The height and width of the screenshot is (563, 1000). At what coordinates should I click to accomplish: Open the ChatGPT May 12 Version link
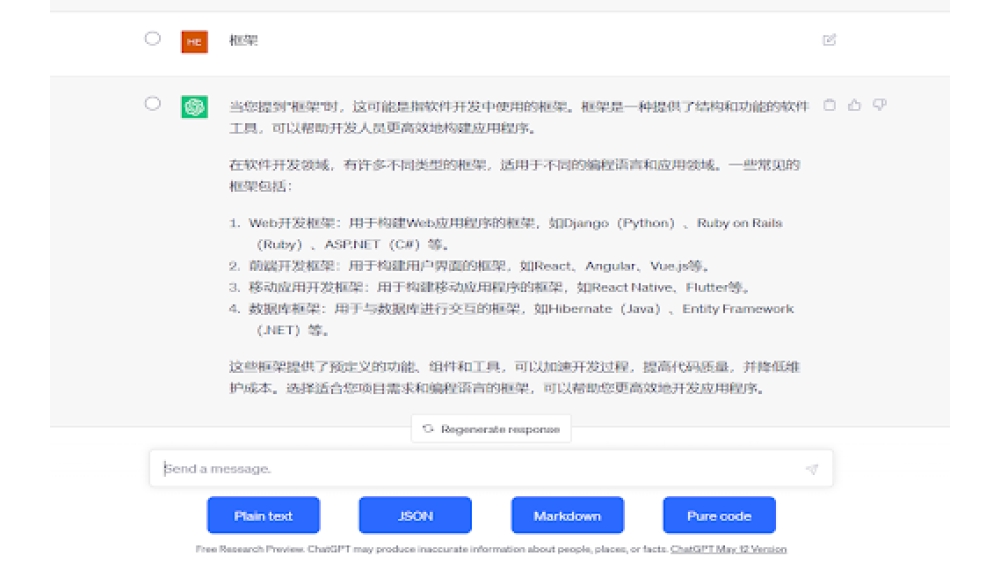[x=728, y=549]
